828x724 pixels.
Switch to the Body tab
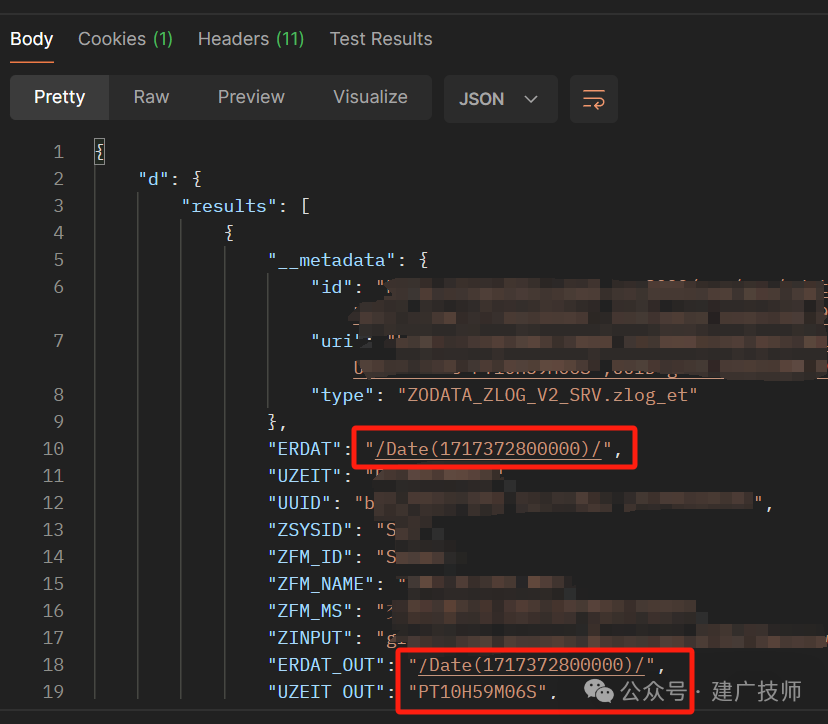pos(32,39)
